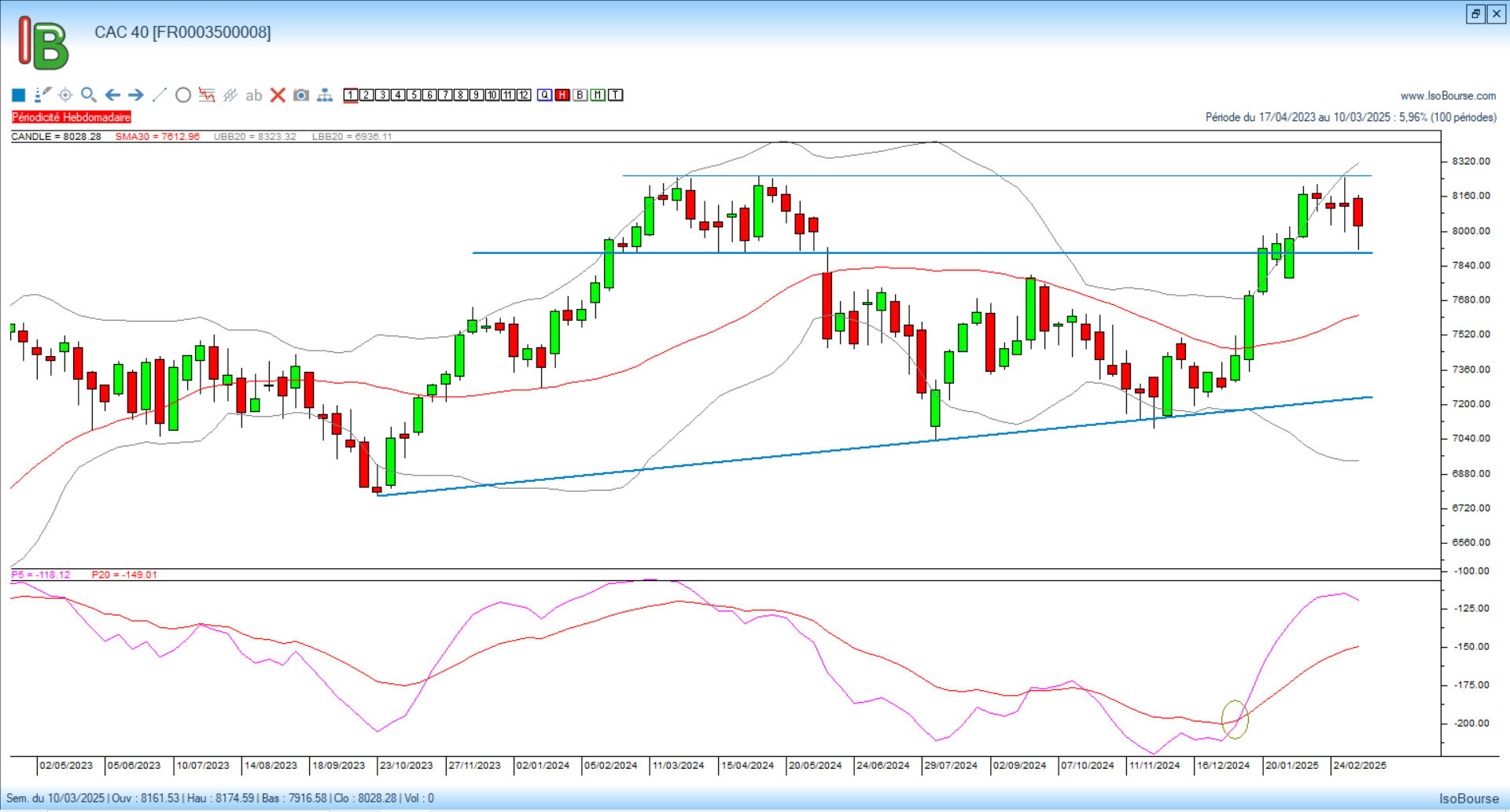
Task: Select the magnifier zoom tool
Action: click(89, 95)
